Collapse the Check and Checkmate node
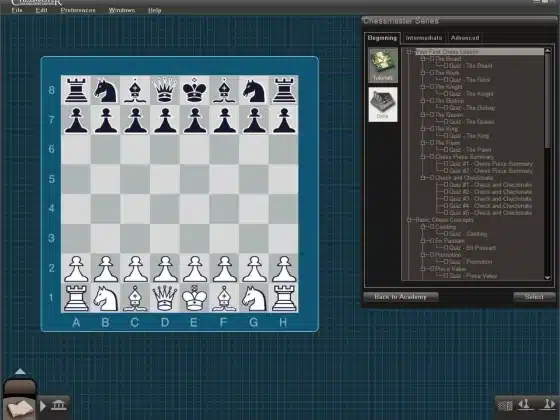560x420 pixels. [423, 178]
